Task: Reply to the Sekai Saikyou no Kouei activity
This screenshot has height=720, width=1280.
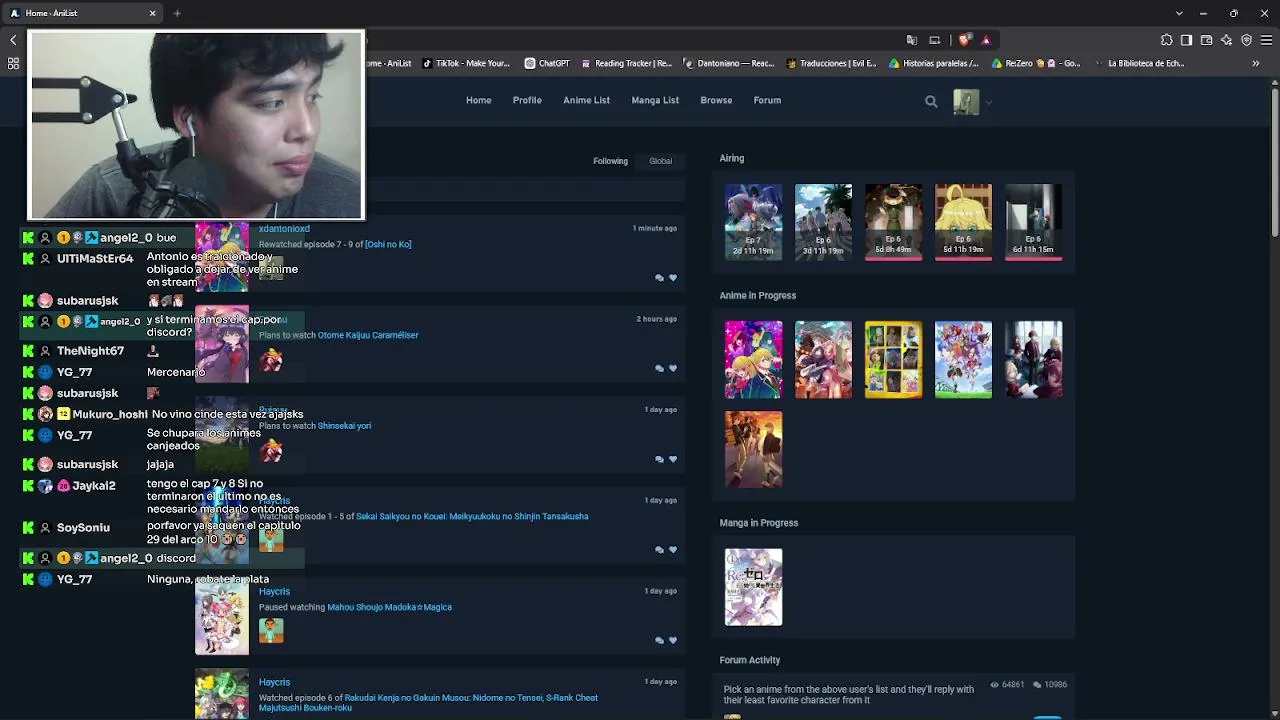Action: (x=659, y=550)
